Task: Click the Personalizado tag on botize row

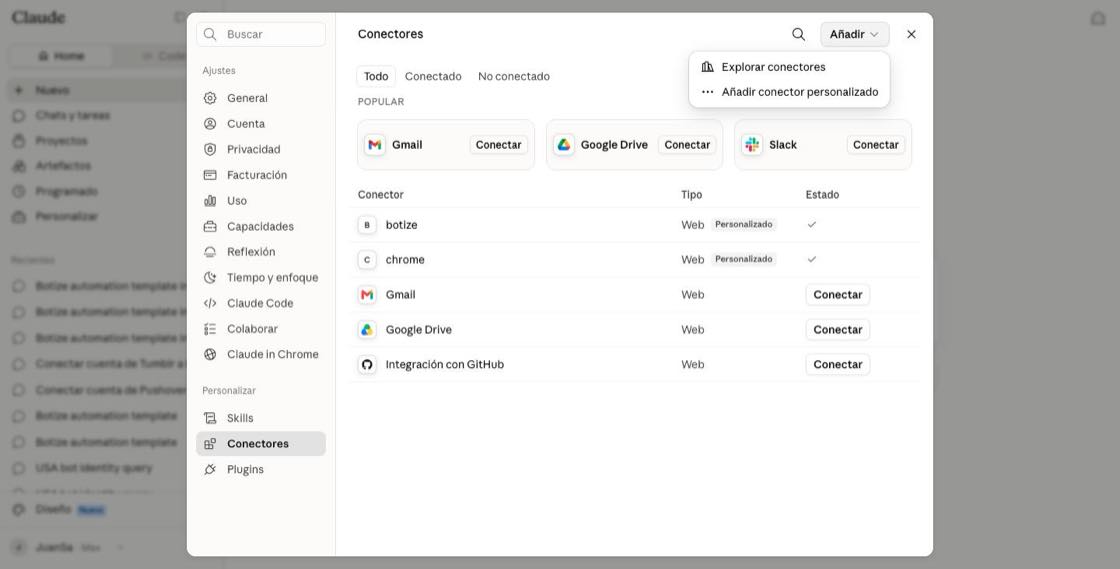Action: [744, 225]
